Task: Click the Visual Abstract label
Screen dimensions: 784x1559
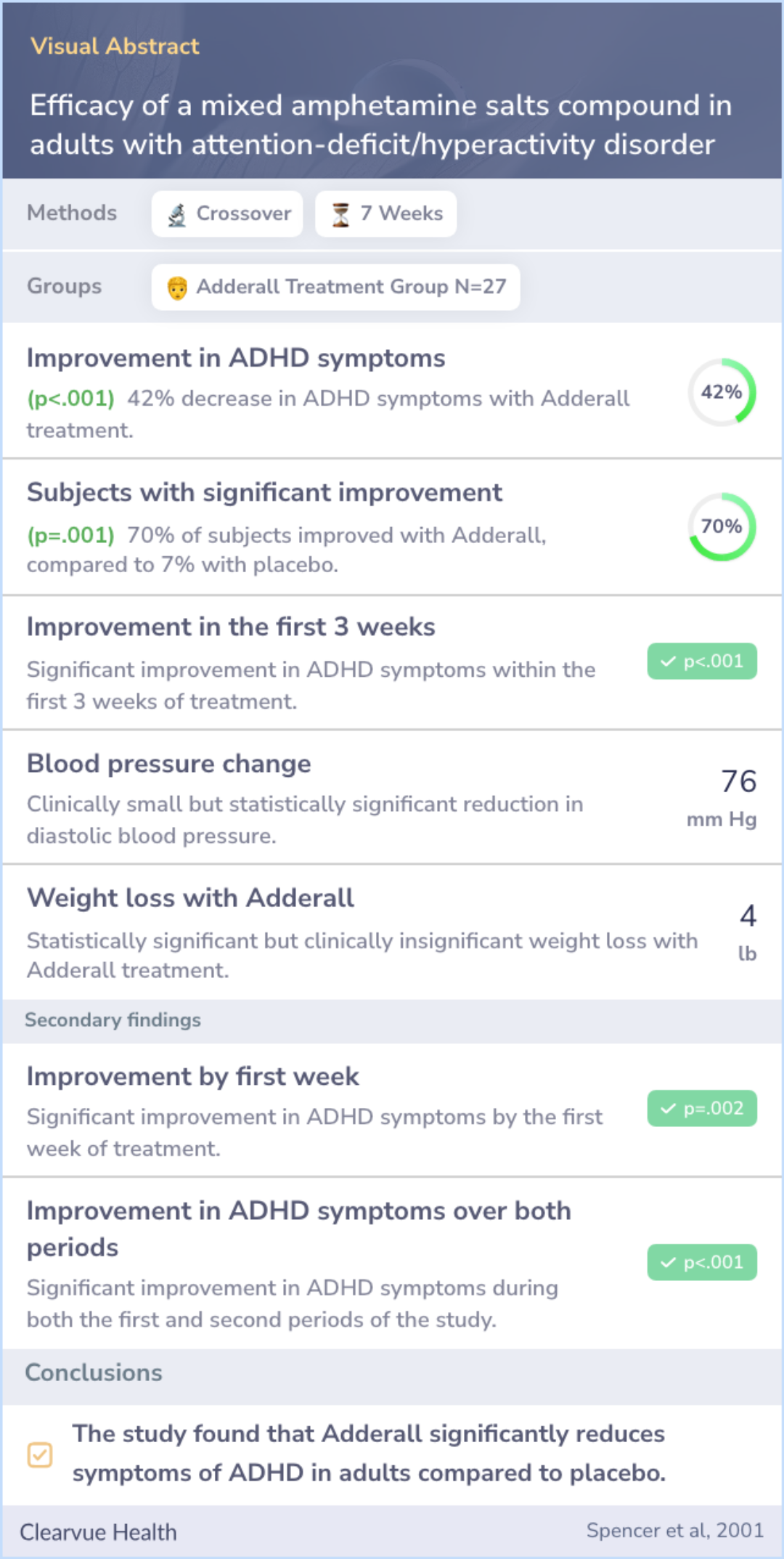Action: 115,46
